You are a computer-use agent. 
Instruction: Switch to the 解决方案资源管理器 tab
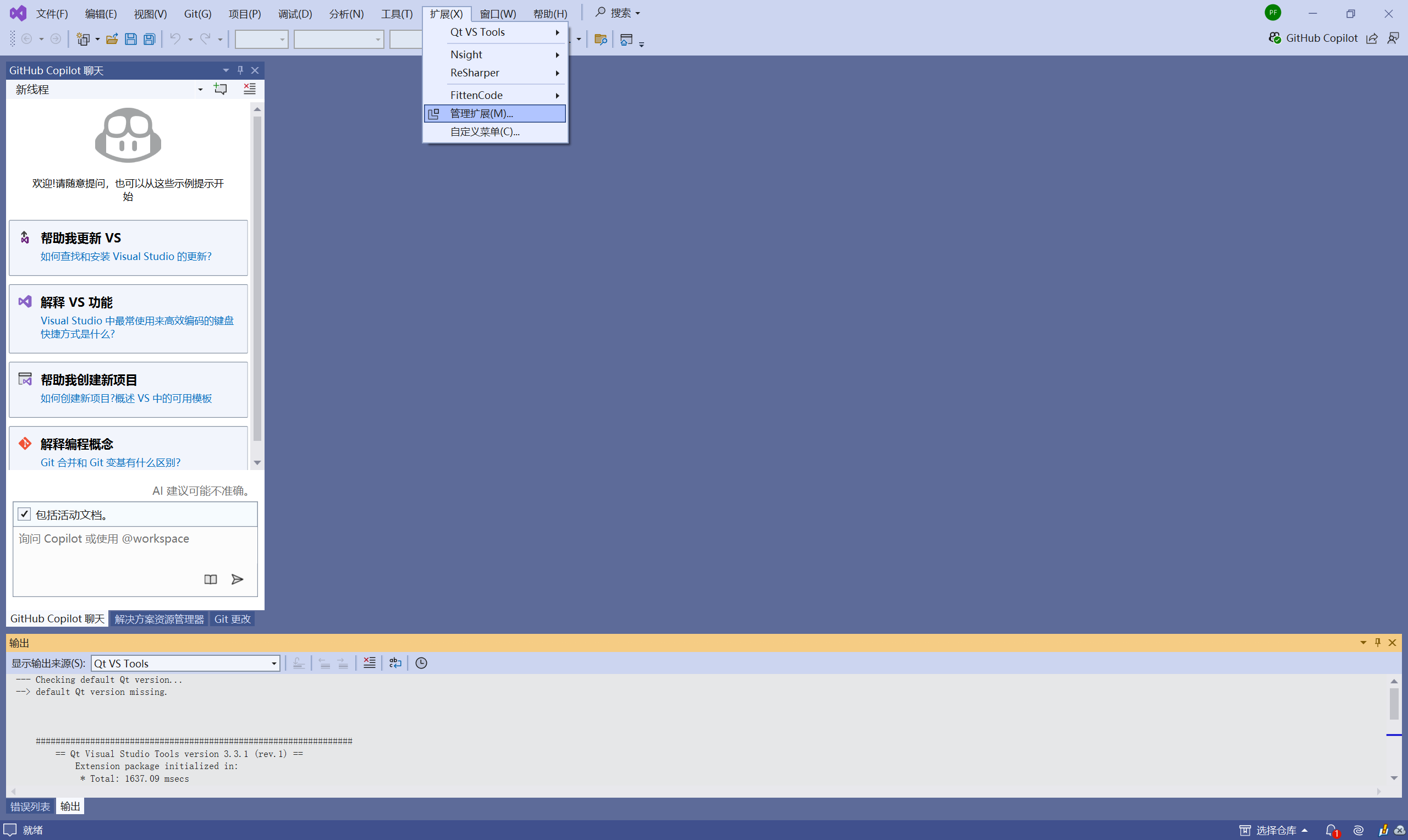159,618
